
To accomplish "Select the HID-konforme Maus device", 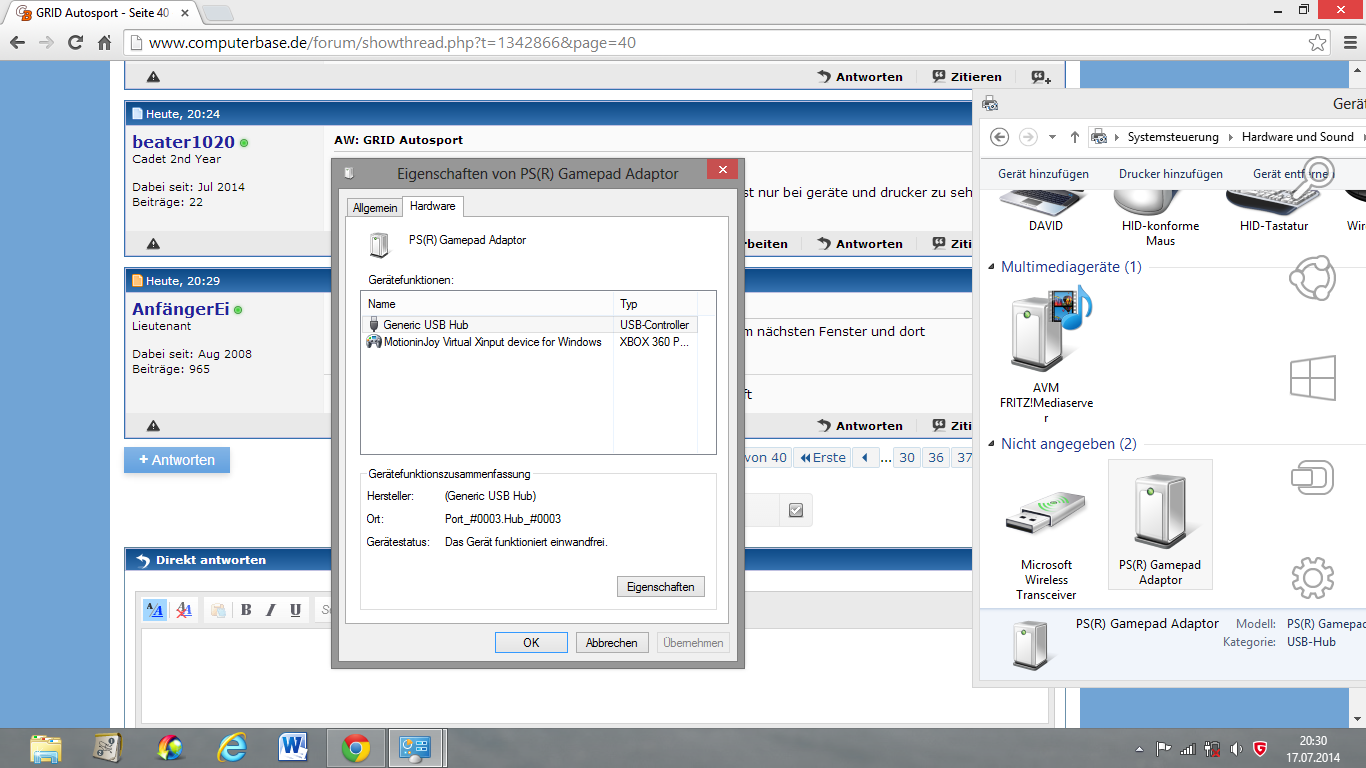I will pos(1160,218).
